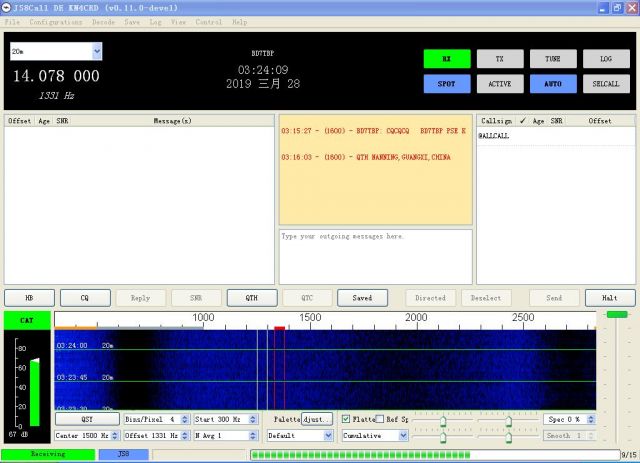Click the JS8 mode status label
Image resolution: width=640 pixels, height=463 pixels.
pyautogui.click(x=124, y=454)
